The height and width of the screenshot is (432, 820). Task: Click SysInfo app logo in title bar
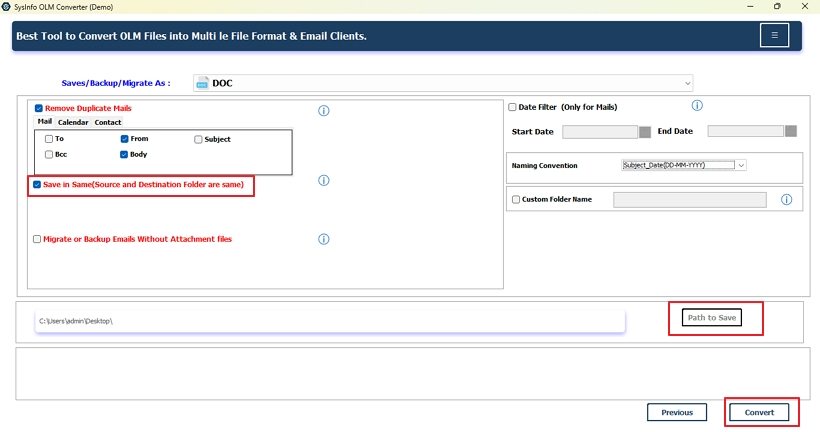(6, 7)
